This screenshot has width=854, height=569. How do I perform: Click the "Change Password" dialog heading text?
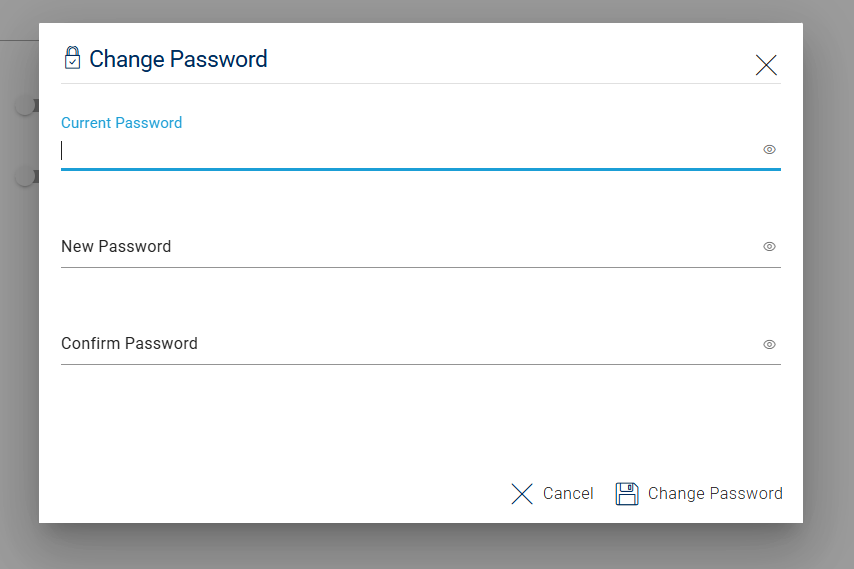[178, 59]
